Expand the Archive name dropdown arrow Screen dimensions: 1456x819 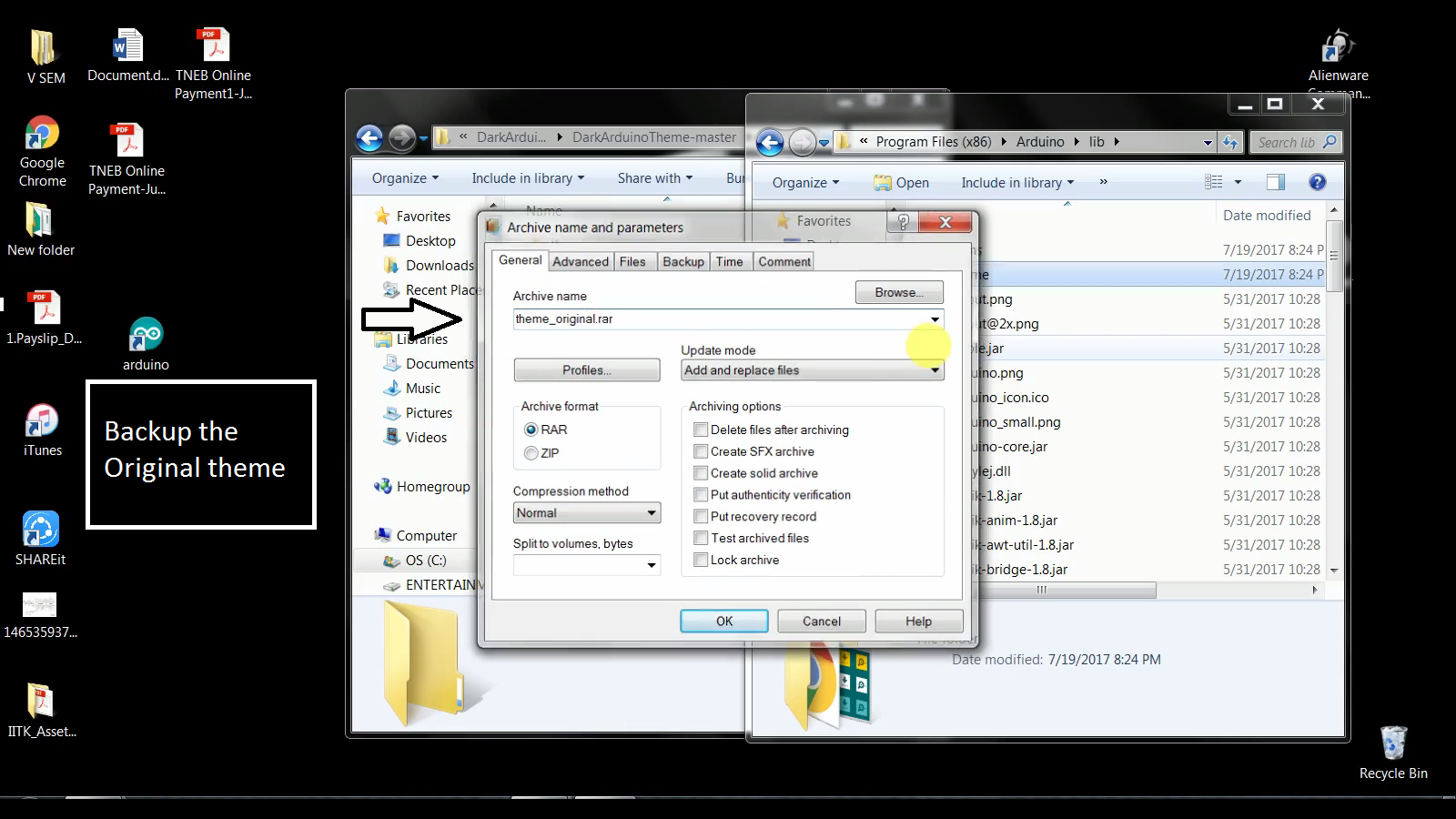coord(935,319)
